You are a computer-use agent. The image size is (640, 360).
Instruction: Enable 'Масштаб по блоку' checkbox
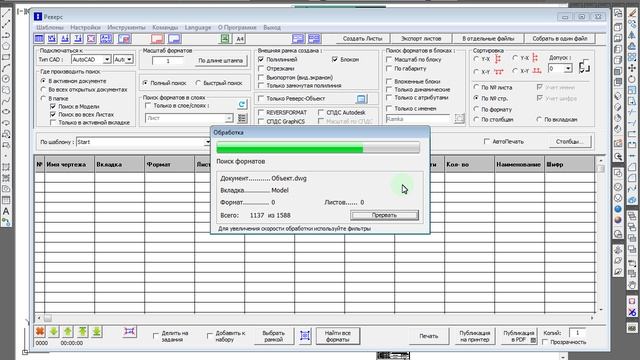(x=389, y=60)
